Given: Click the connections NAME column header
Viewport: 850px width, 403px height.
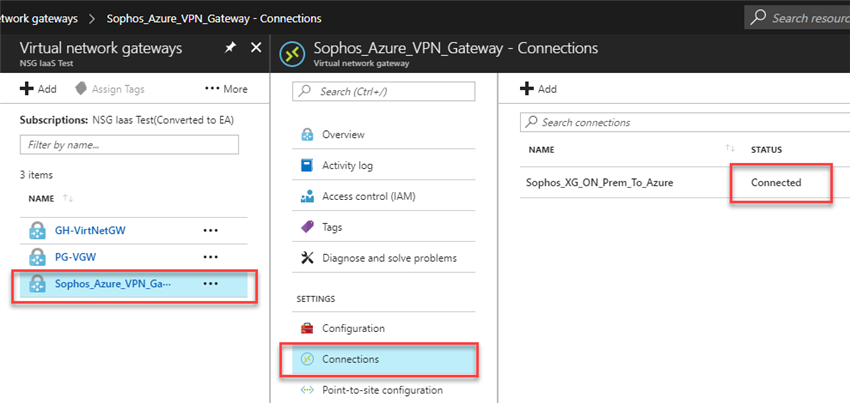Looking at the screenshot, I should pos(542,150).
